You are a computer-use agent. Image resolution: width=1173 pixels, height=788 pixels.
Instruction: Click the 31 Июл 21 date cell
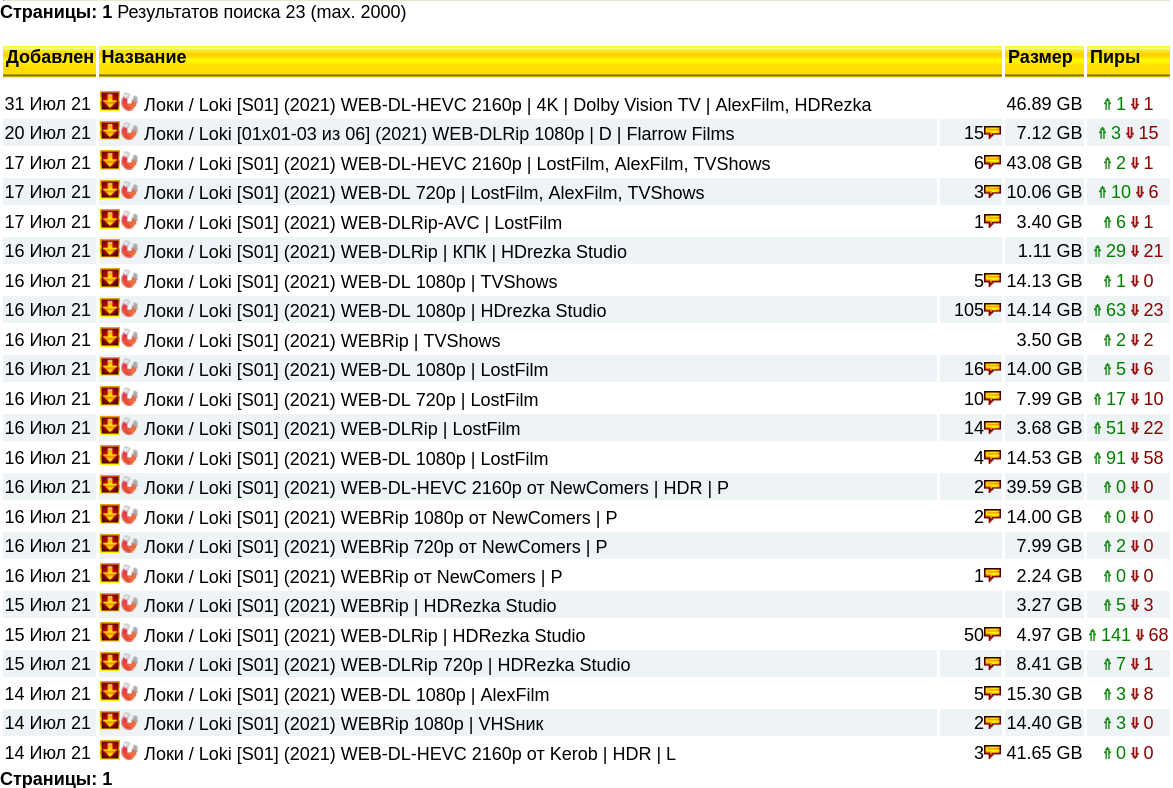click(x=48, y=104)
